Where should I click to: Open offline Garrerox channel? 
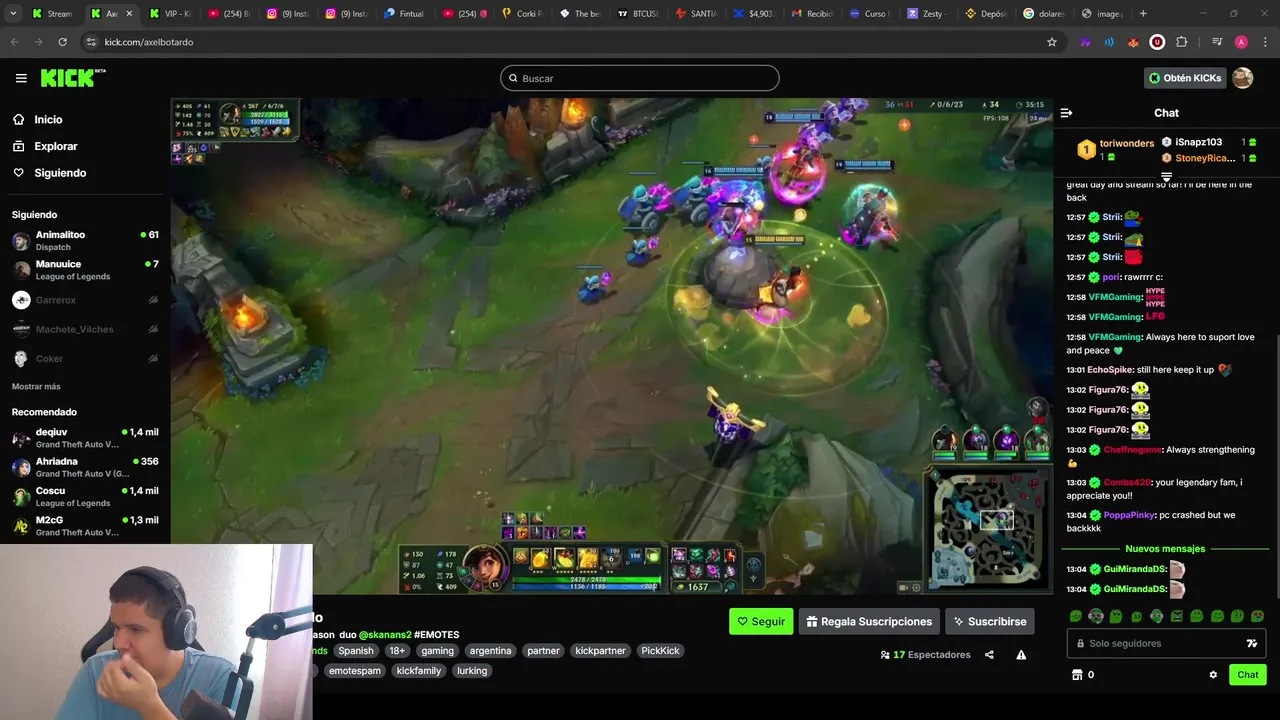tap(85, 300)
